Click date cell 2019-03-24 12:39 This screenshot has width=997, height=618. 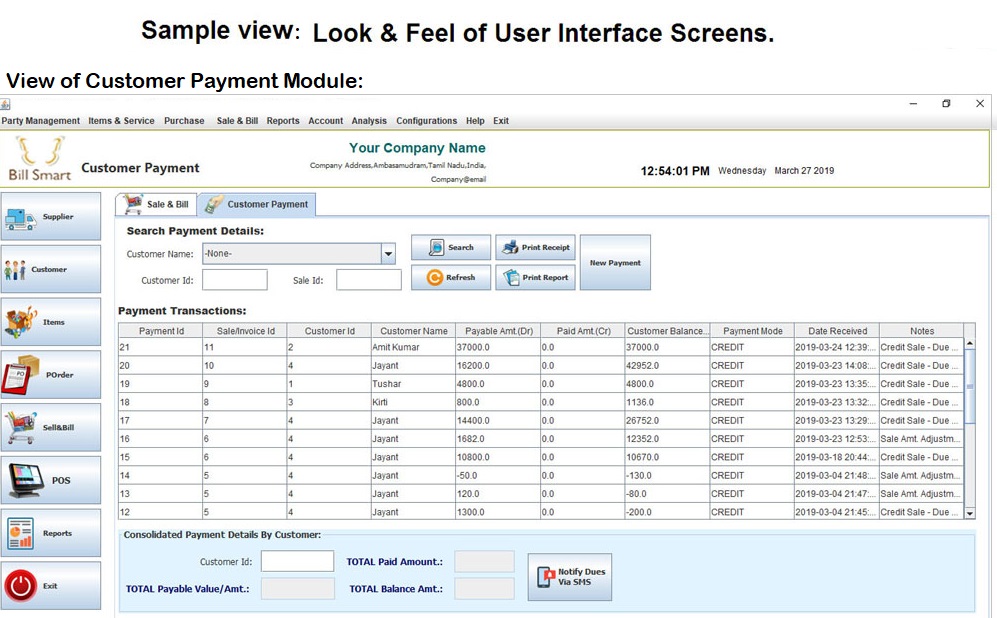coord(837,347)
